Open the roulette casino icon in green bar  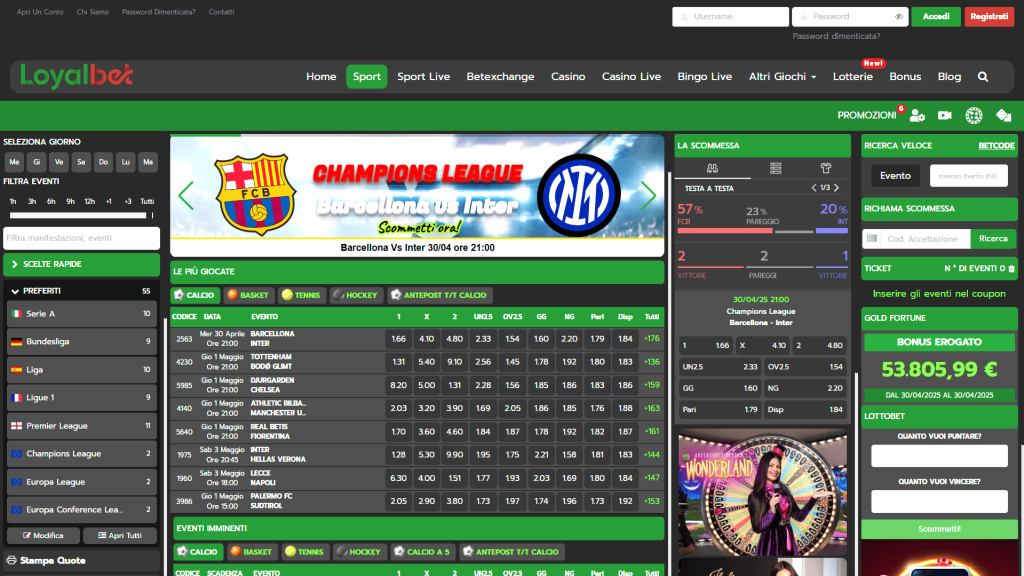974,115
